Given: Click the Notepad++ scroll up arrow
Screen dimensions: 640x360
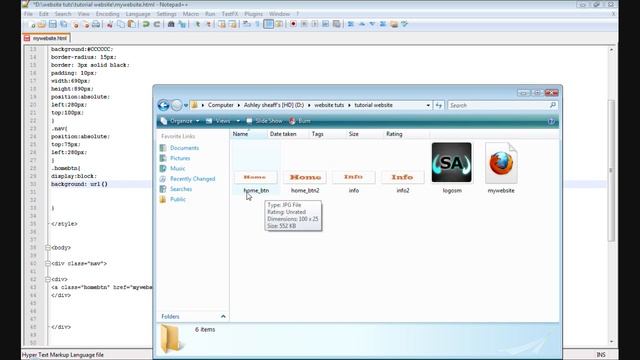Looking at the screenshot, I should coord(611,50).
